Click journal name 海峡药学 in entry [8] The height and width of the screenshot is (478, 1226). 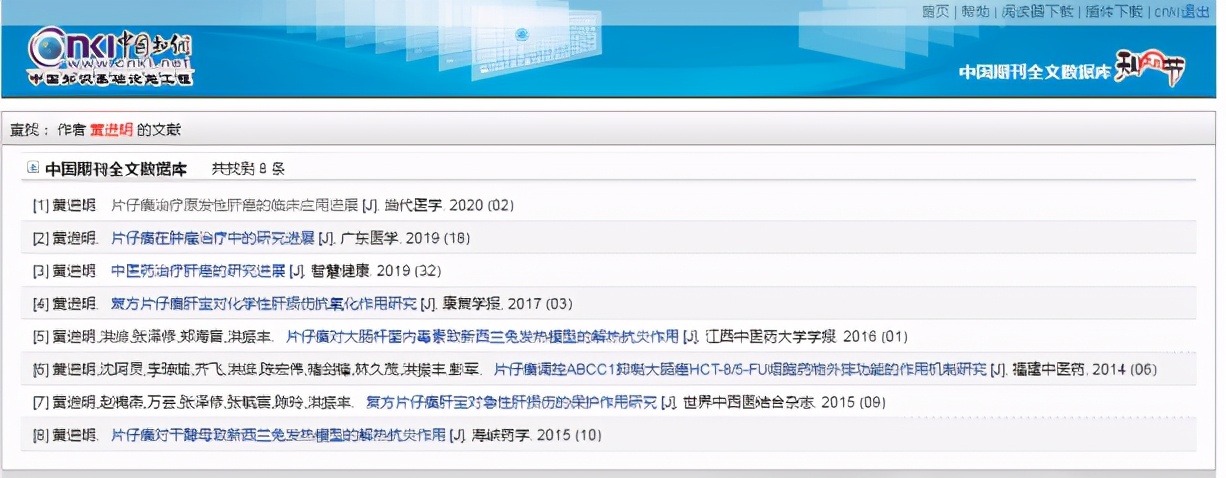click(x=502, y=436)
